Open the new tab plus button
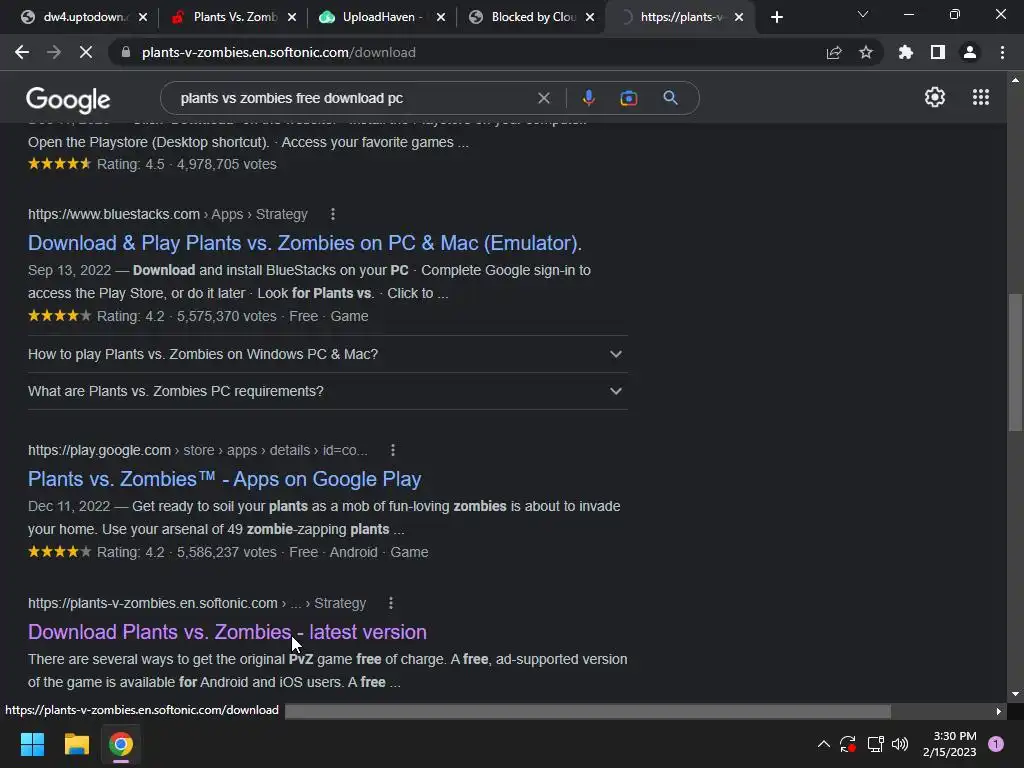Viewport: 1024px width, 768px height. 776,18
